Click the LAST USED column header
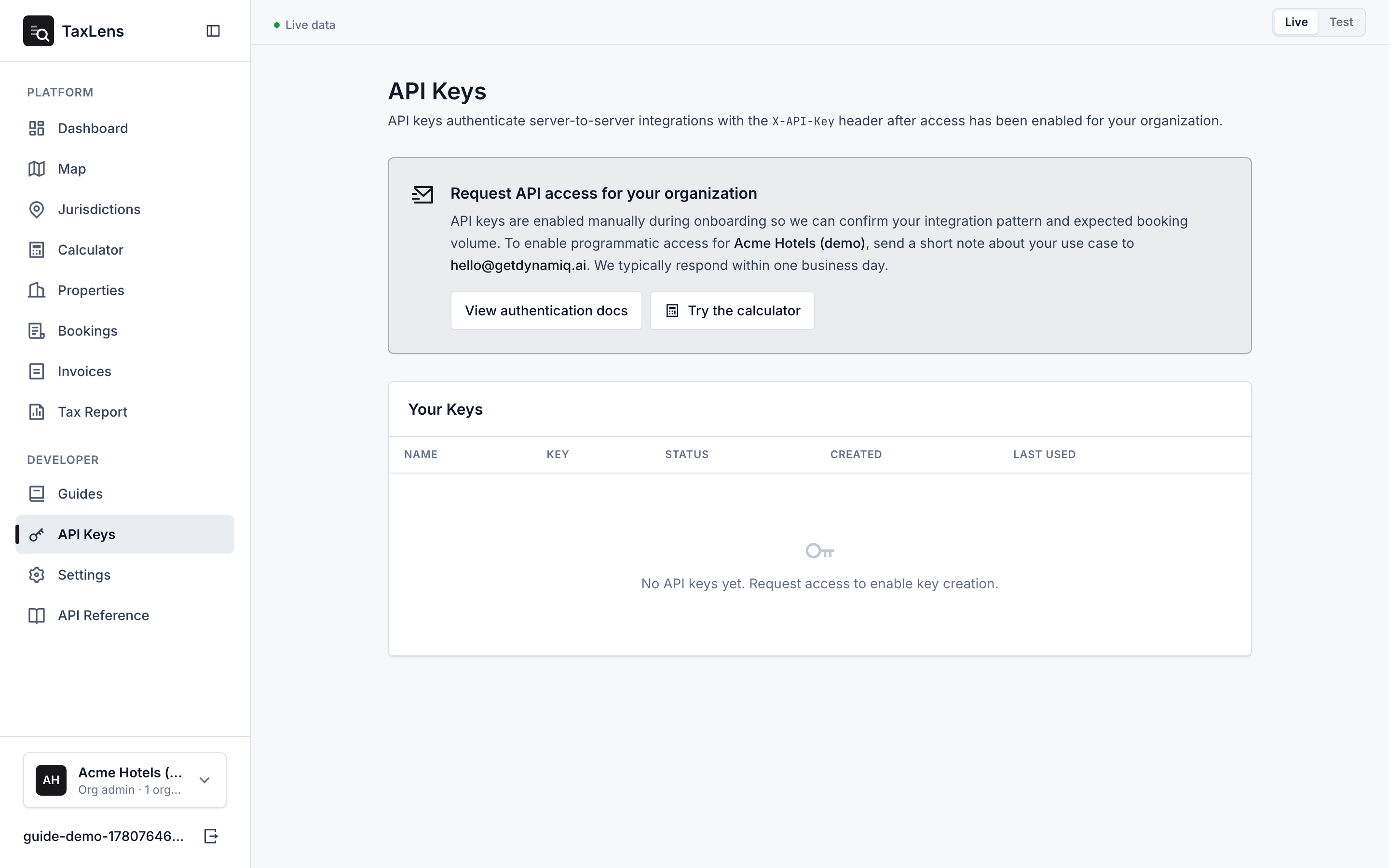 (x=1044, y=454)
